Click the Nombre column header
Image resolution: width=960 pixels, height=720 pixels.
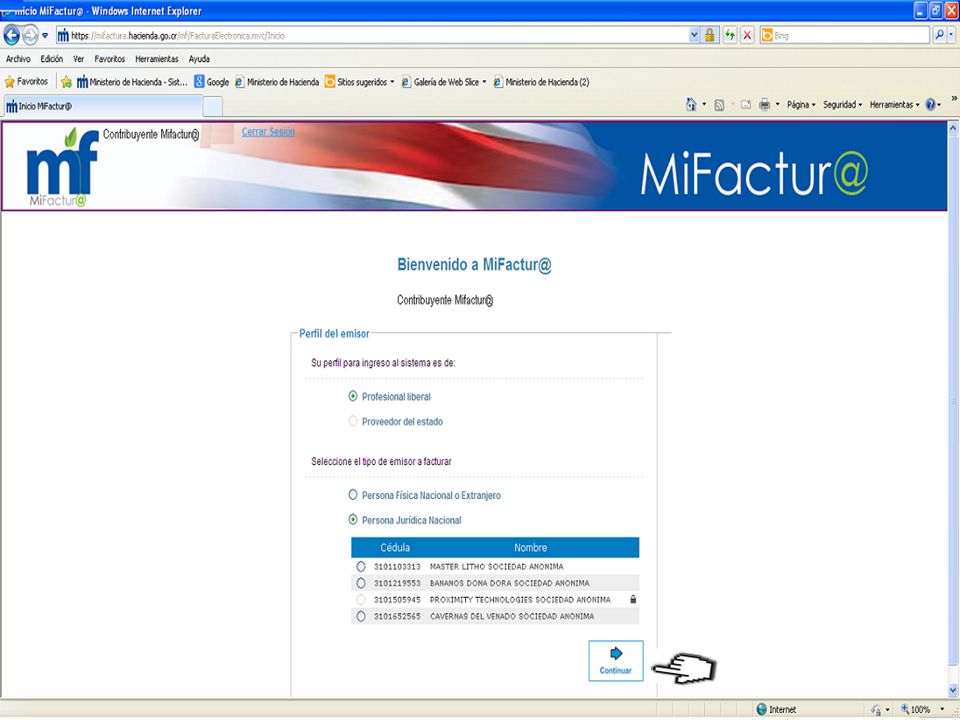(530, 547)
